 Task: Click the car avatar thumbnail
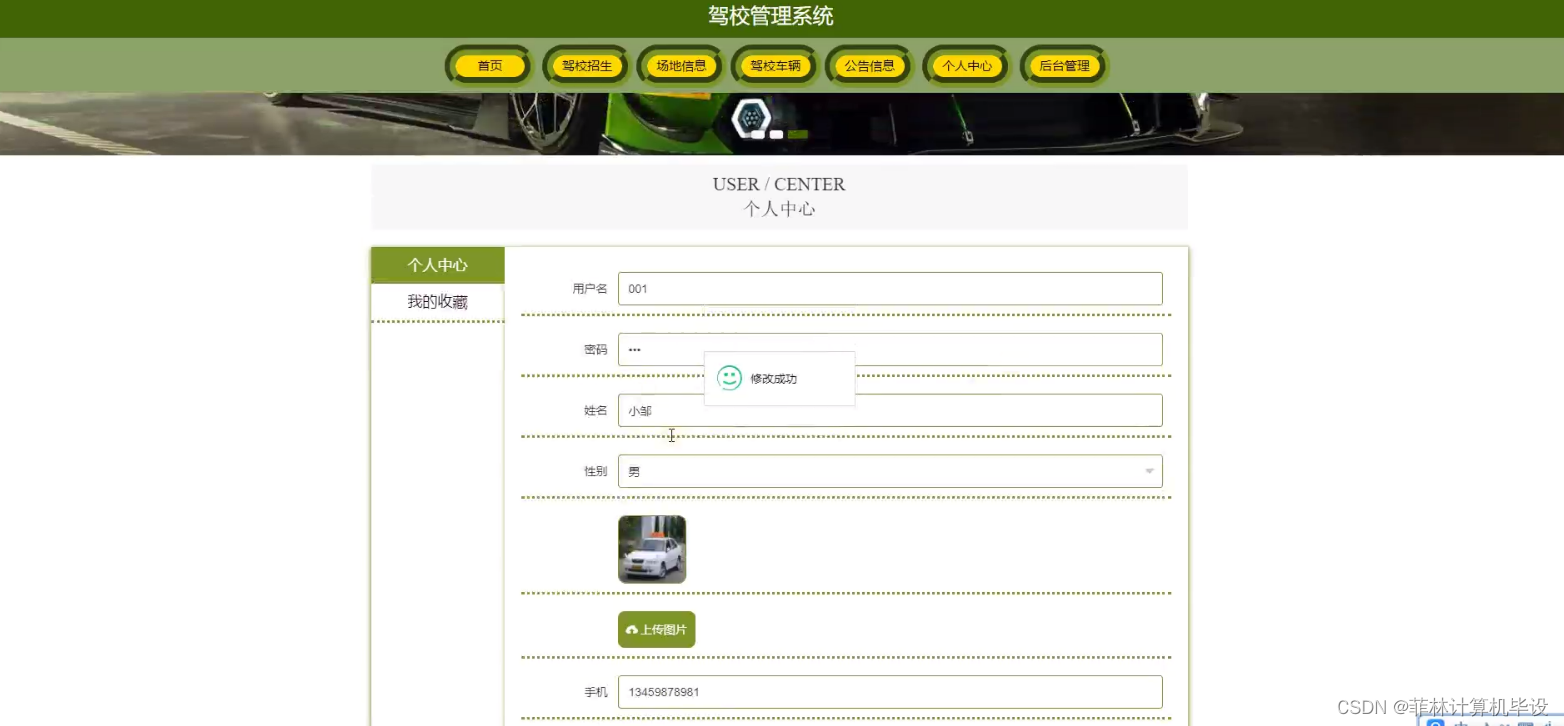652,549
